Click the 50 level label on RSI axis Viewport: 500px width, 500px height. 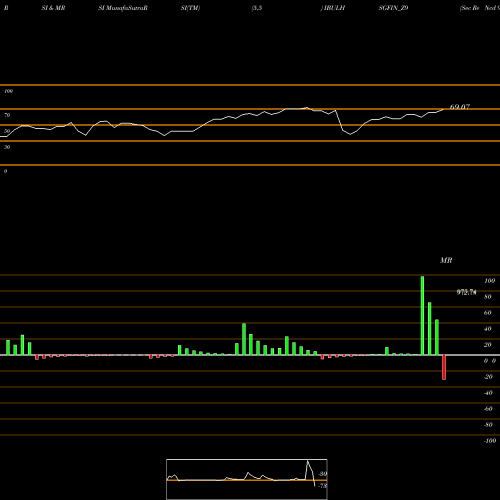point(7,131)
